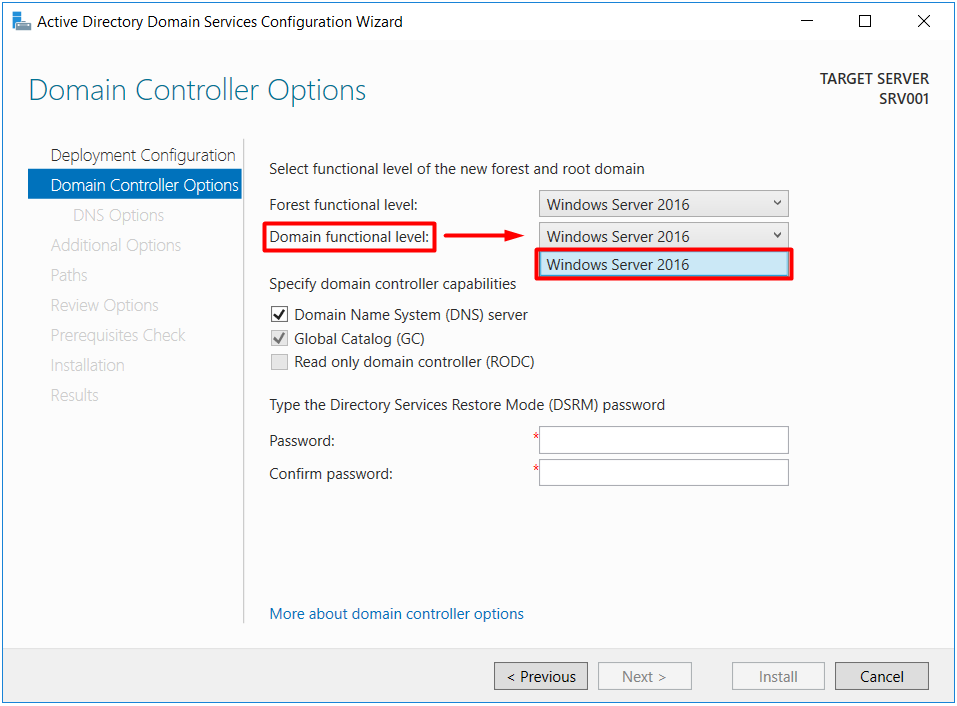Open the Results step
The image size is (957, 706).
pyautogui.click(x=74, y=395)
